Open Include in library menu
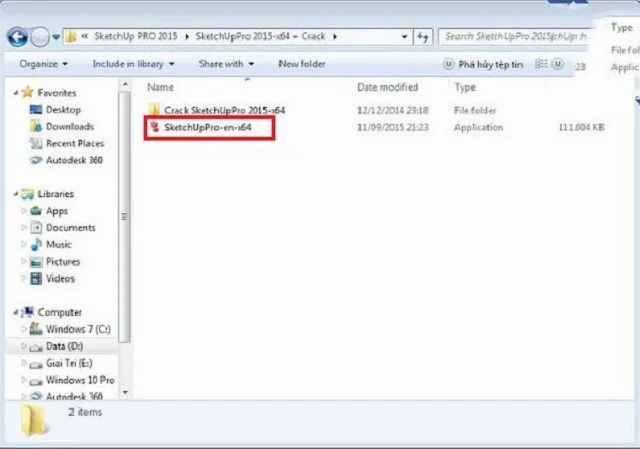This screenshot has width=640, height=449. (133, 64)
